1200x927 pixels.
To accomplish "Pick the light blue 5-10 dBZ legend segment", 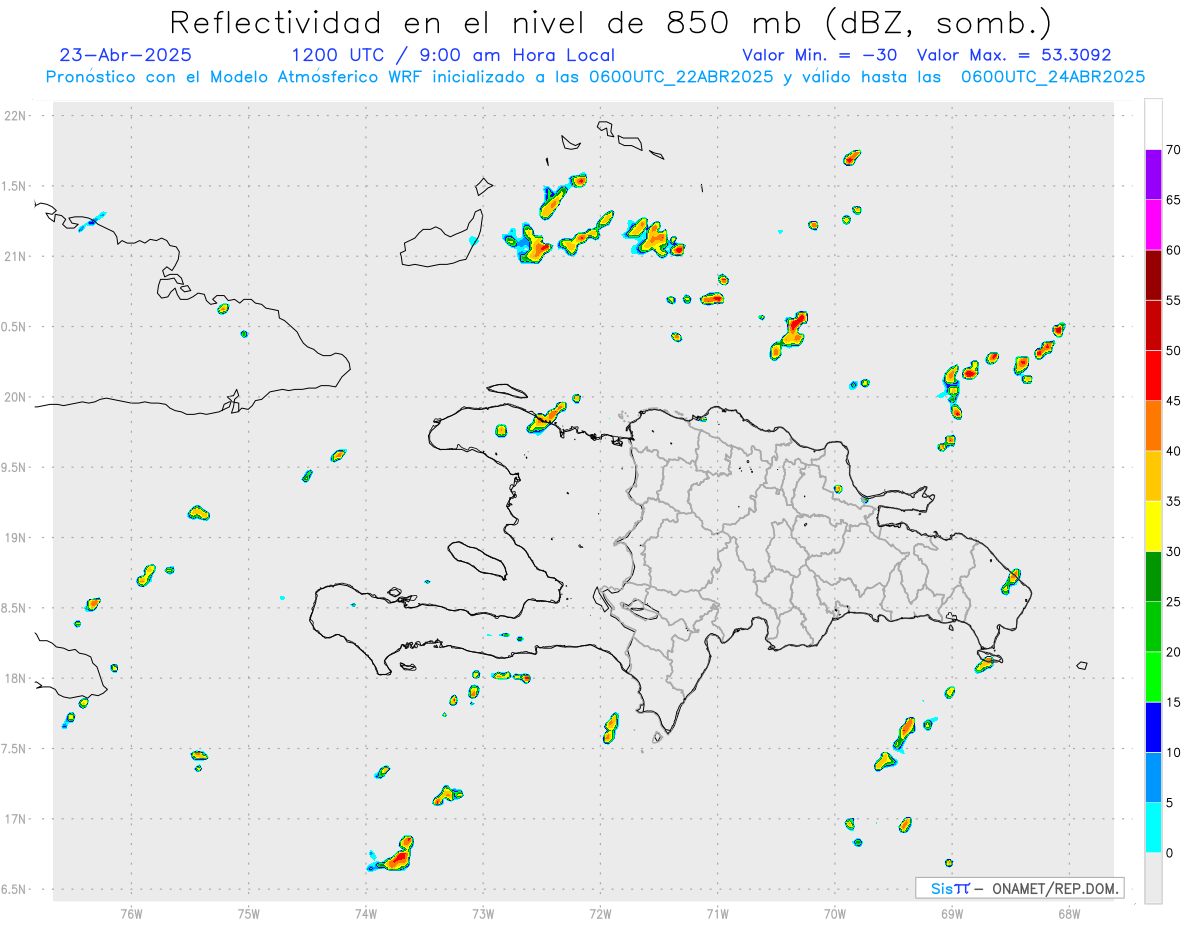I will (x=1153, y=778).
